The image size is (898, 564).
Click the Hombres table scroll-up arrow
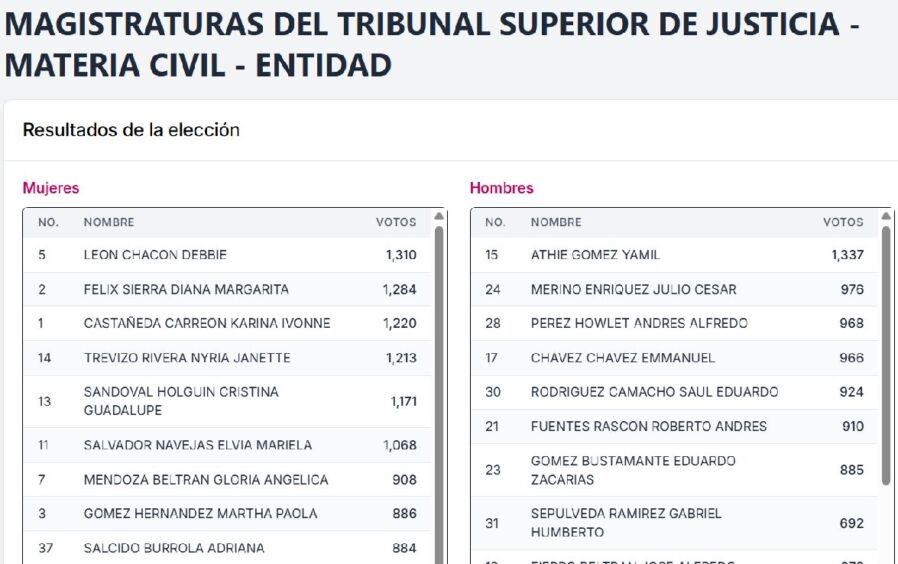[x=886, y=216]
